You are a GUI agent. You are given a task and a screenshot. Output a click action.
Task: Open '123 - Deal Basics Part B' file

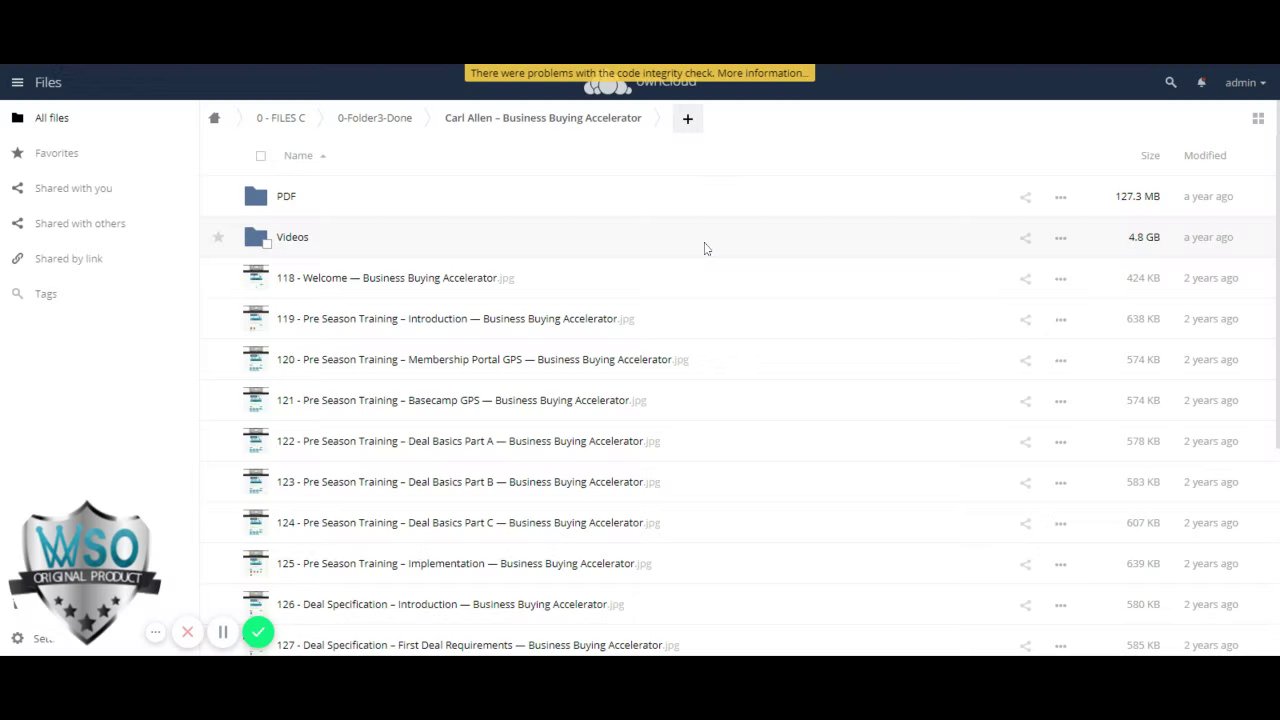(468, 482)
